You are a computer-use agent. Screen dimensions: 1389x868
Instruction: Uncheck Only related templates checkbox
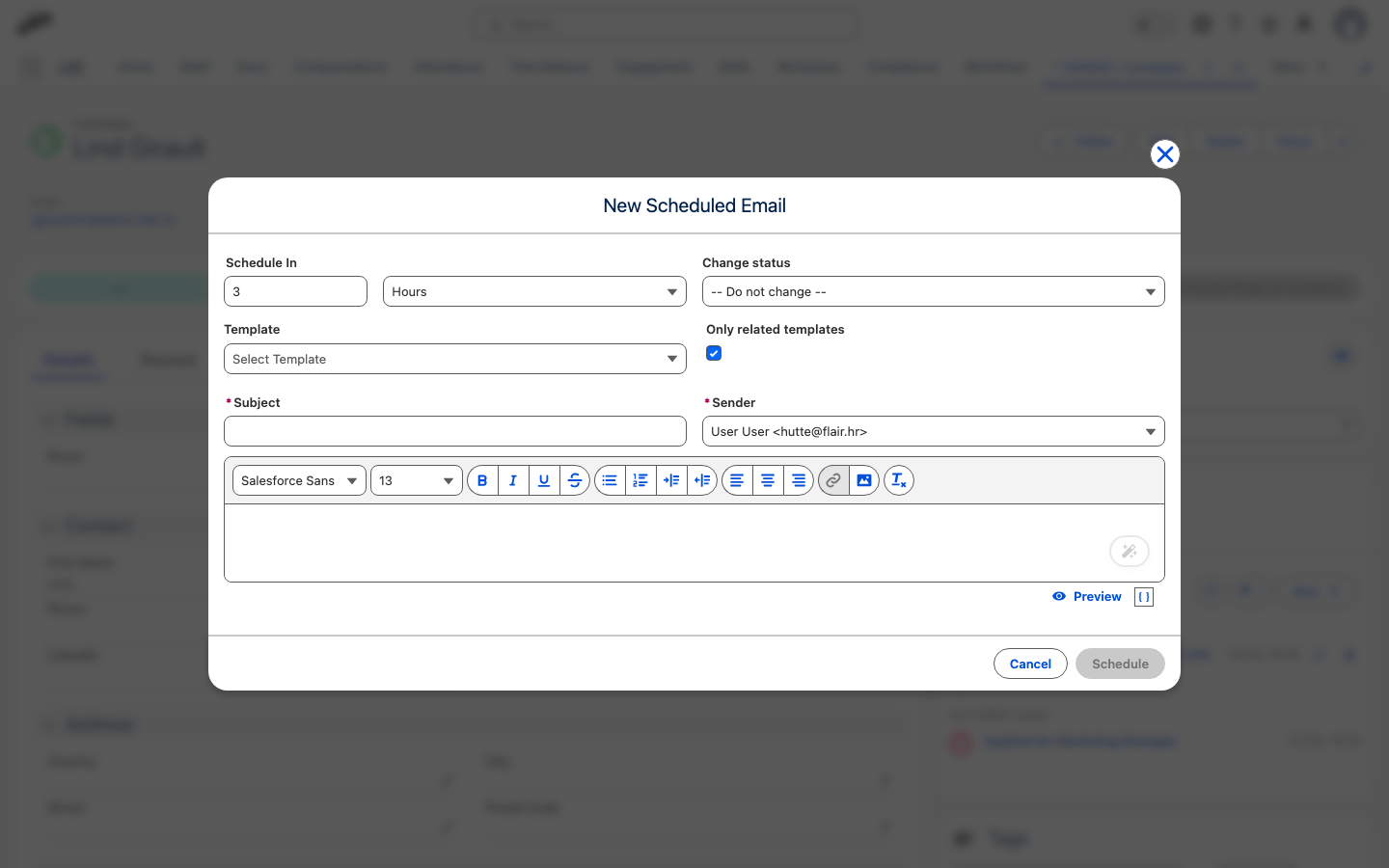coord(714,353)
